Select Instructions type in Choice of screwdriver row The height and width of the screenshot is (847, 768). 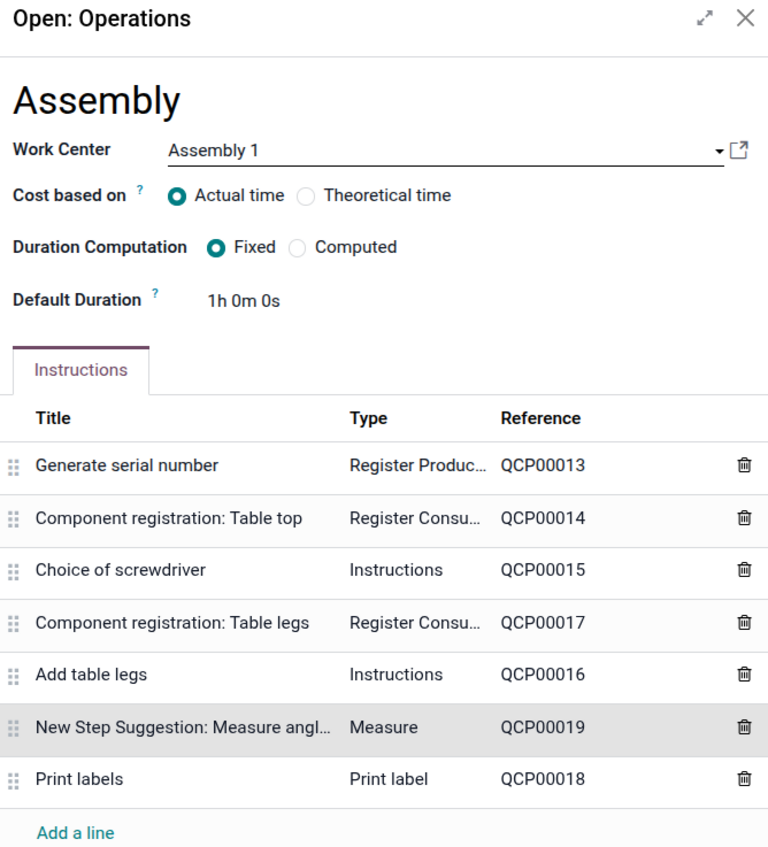point(396,570)
